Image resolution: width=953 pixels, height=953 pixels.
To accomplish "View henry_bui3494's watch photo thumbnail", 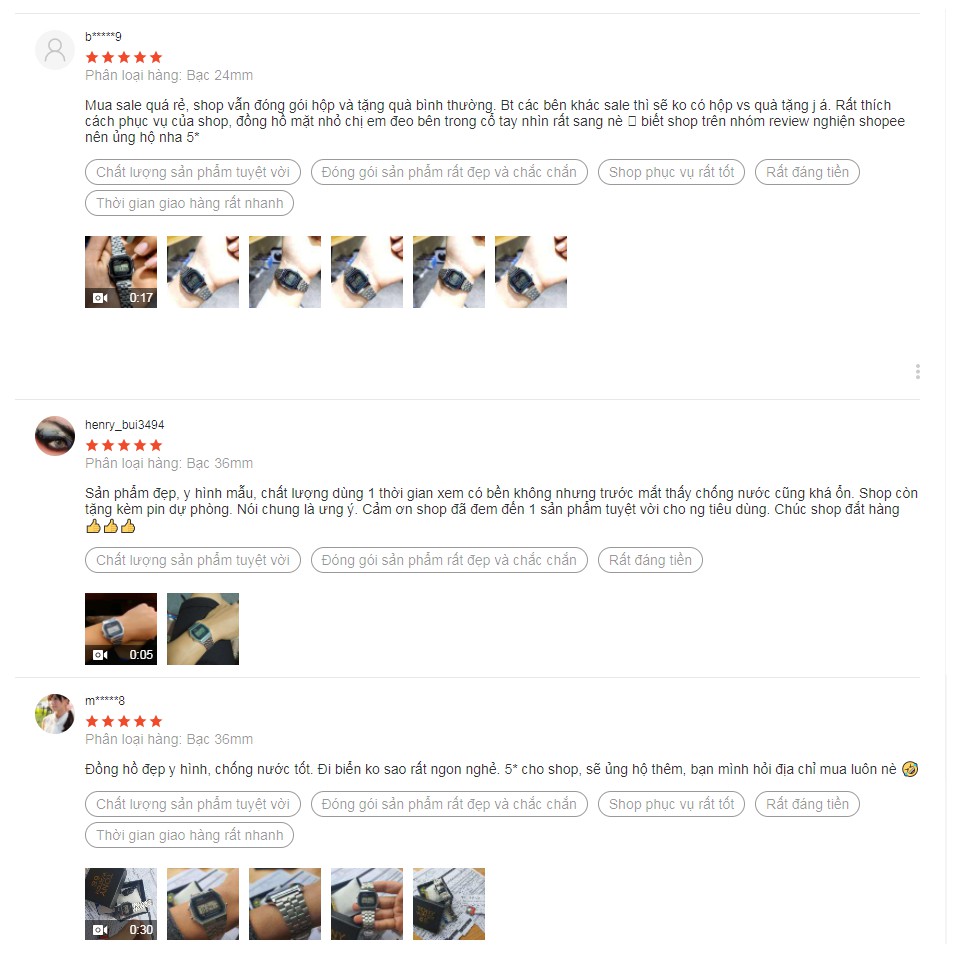I will coord(203,628).
